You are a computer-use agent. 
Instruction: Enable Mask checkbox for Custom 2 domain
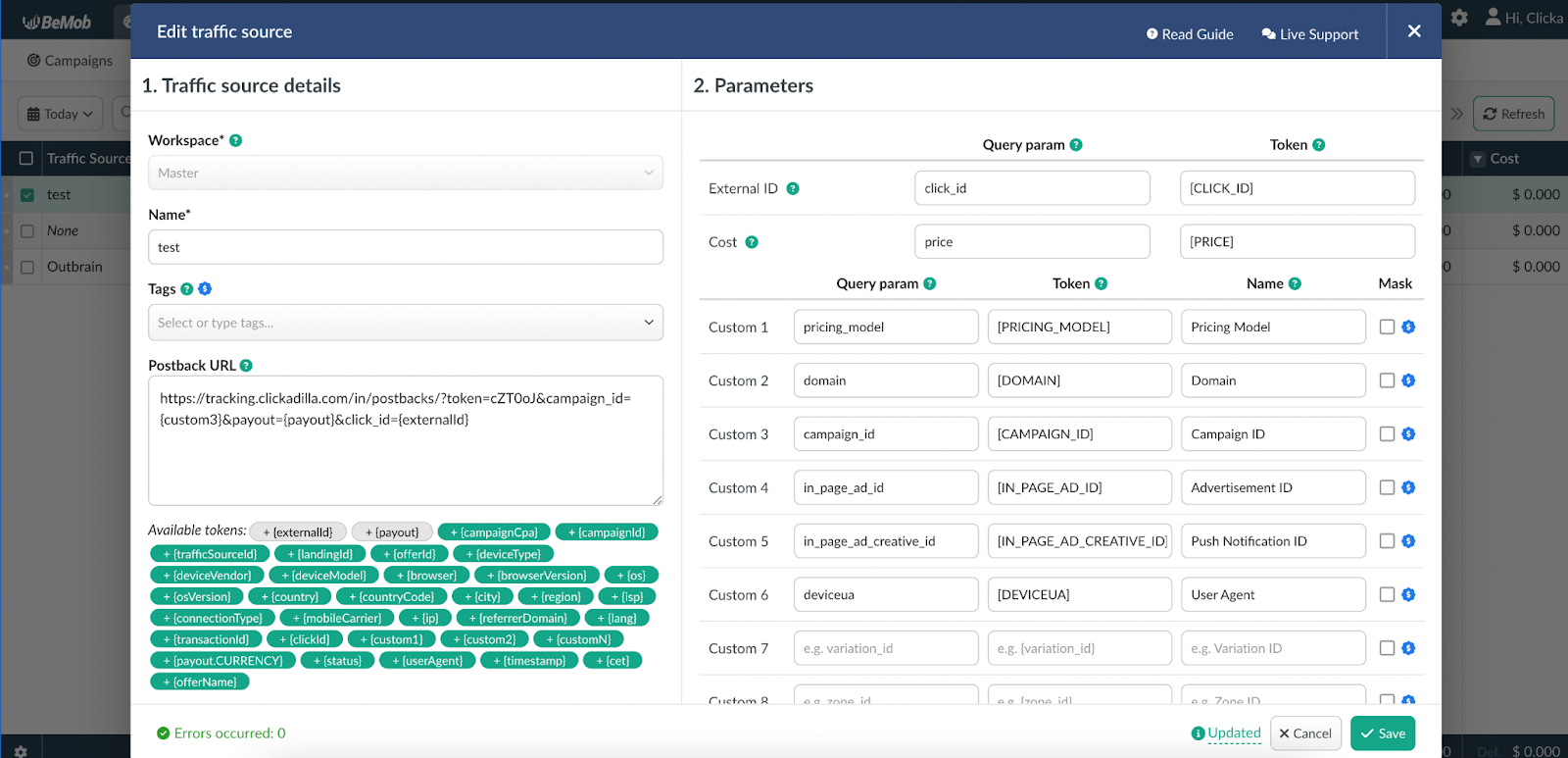[x=1387, y=380]
